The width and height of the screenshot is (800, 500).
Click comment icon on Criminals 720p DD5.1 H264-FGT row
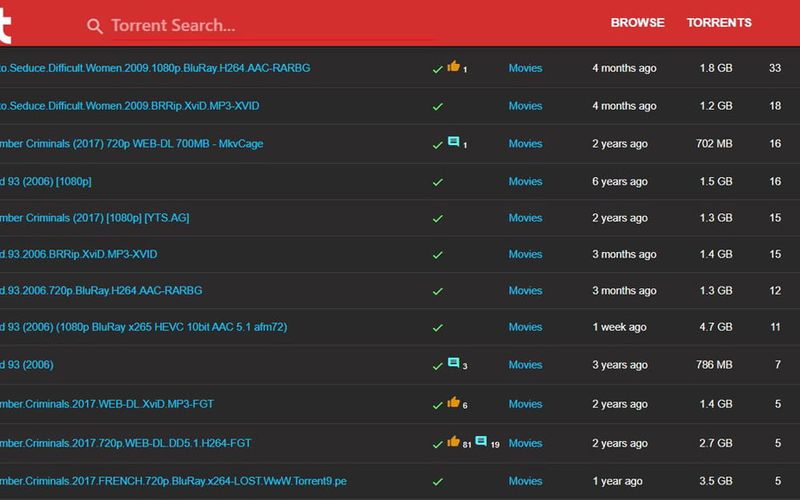tap(481, 441)
